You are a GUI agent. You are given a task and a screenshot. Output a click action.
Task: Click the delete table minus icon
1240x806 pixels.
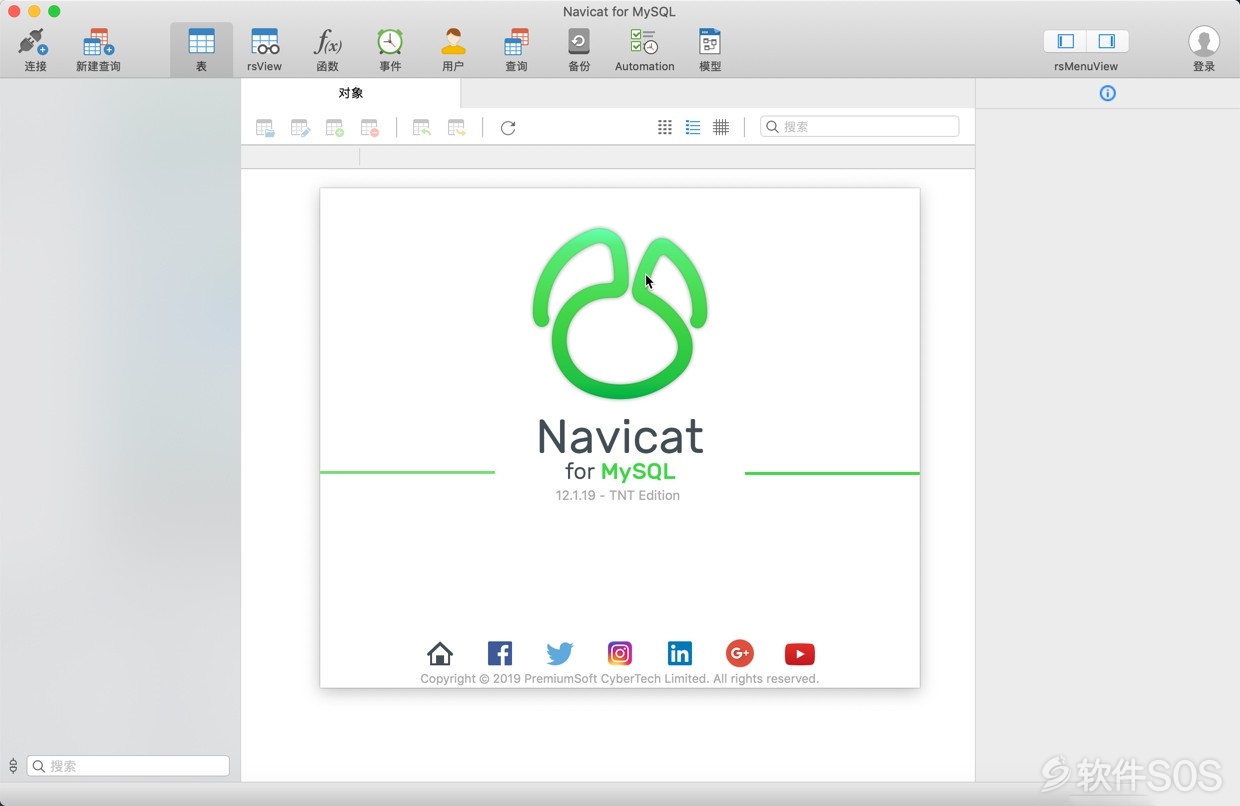(x=370, y=128)
